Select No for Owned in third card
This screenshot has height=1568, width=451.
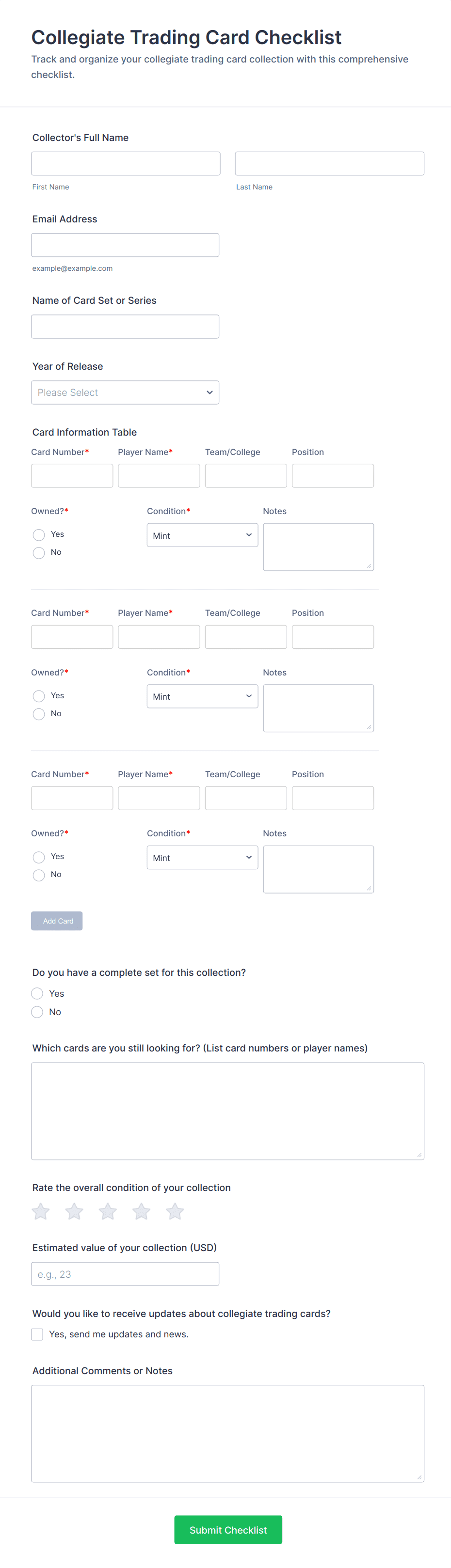click(39, 875)
